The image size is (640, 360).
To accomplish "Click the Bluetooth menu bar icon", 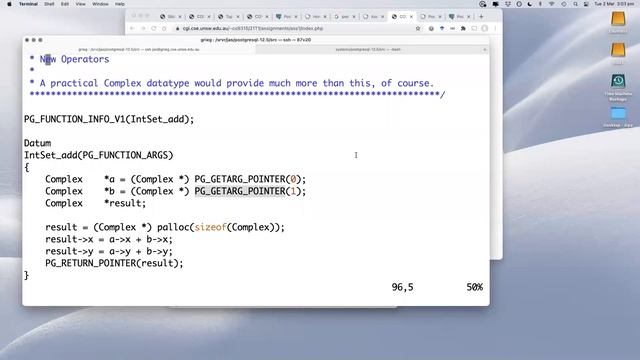I will tap(540, 4).
